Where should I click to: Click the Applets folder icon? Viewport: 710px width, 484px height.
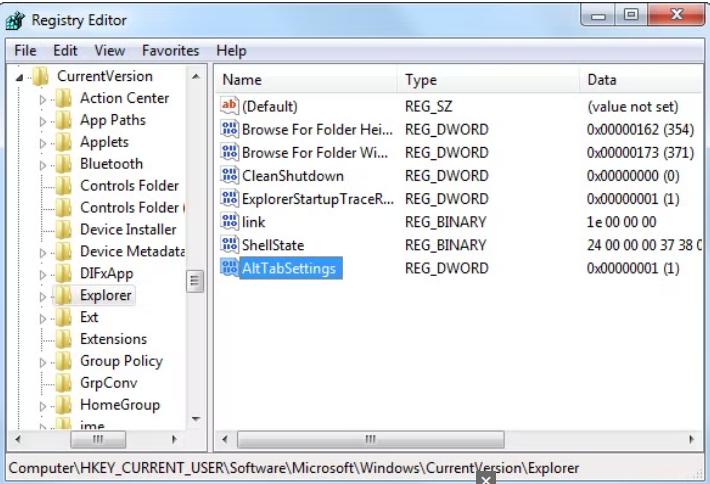click(63, 142)
